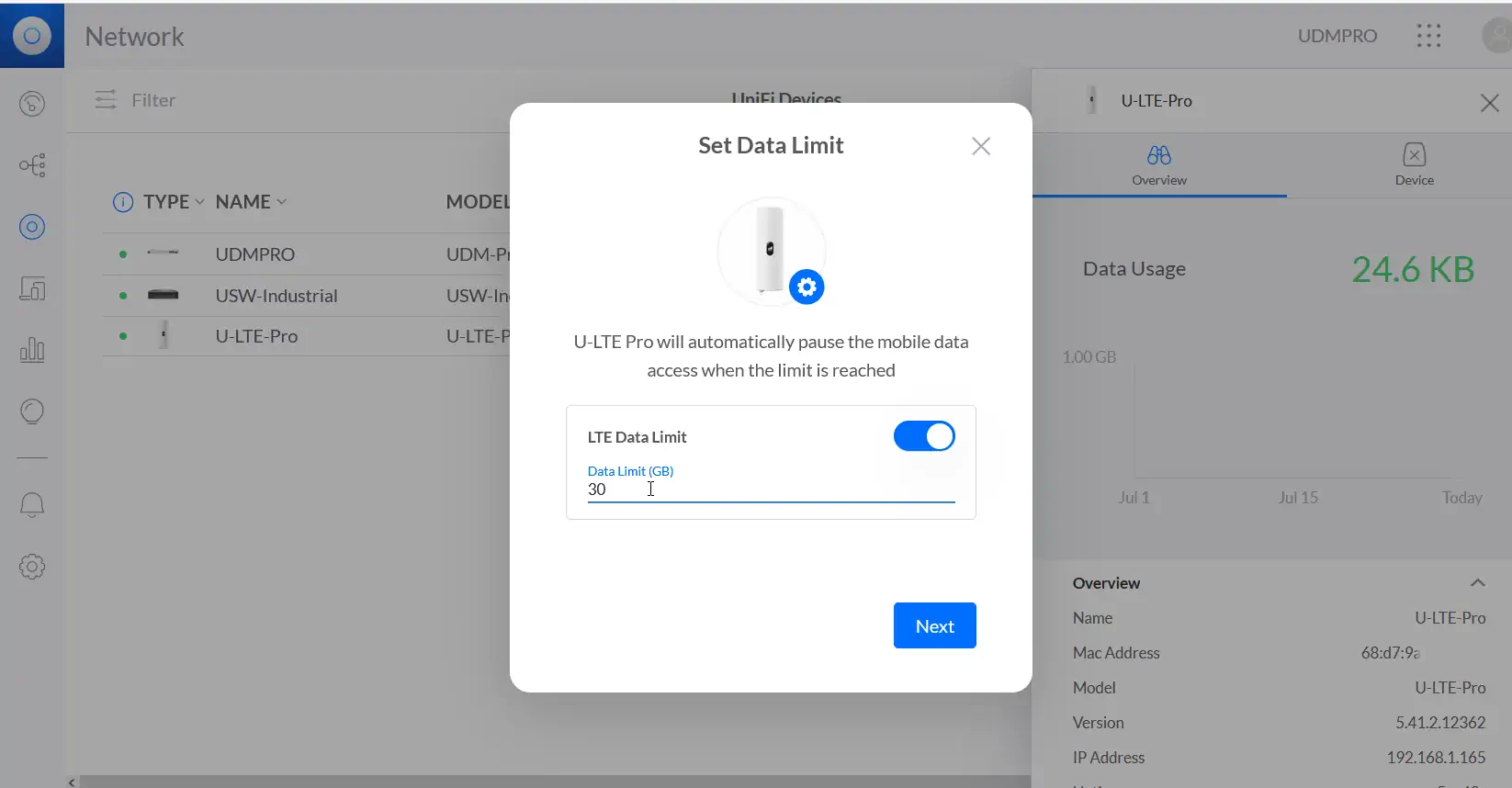
Task: Switch to the Device tab
Action: pyautogui.click(x=1414, y=164)
